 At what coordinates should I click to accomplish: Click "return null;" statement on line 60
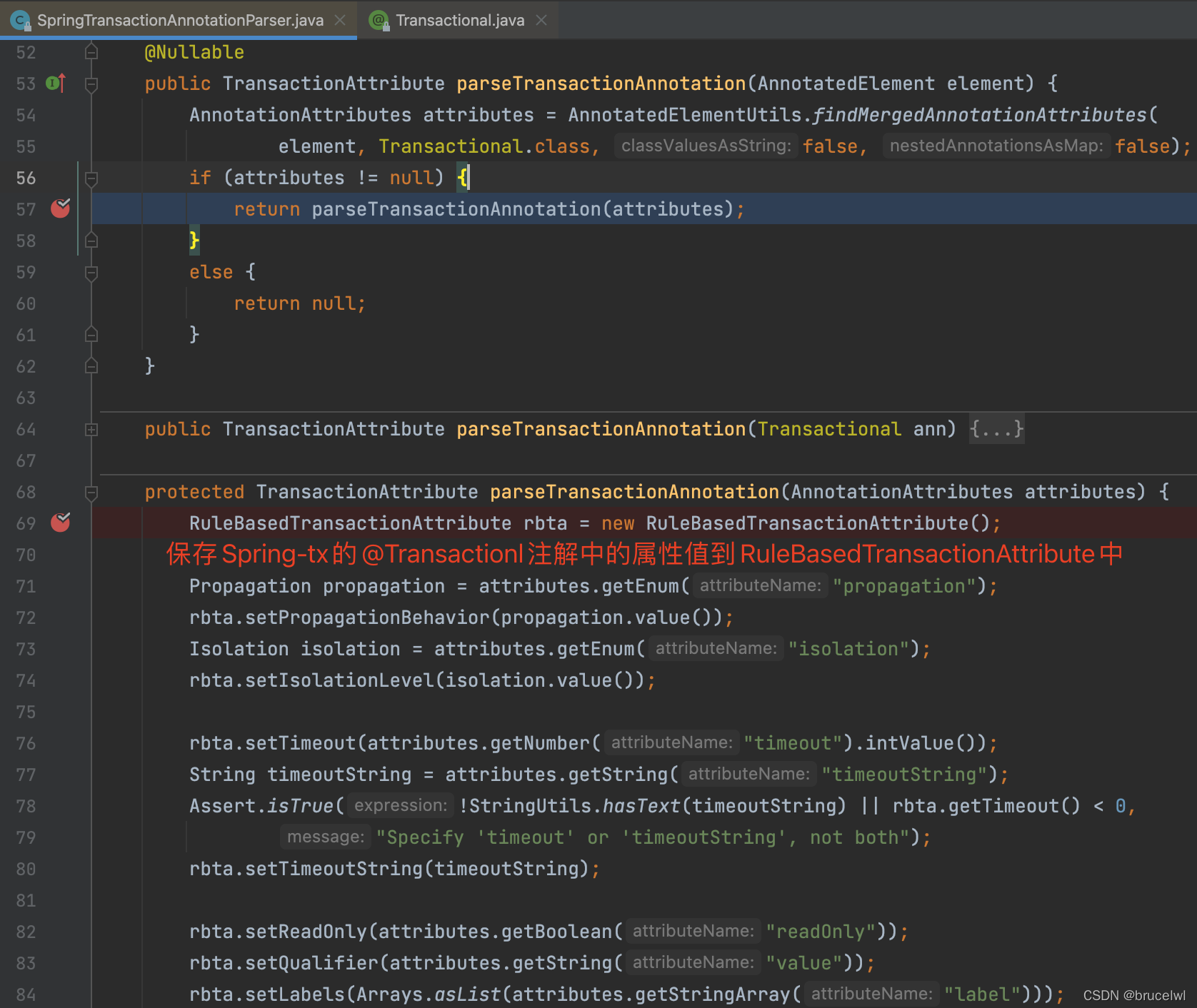tap(300, 303)
